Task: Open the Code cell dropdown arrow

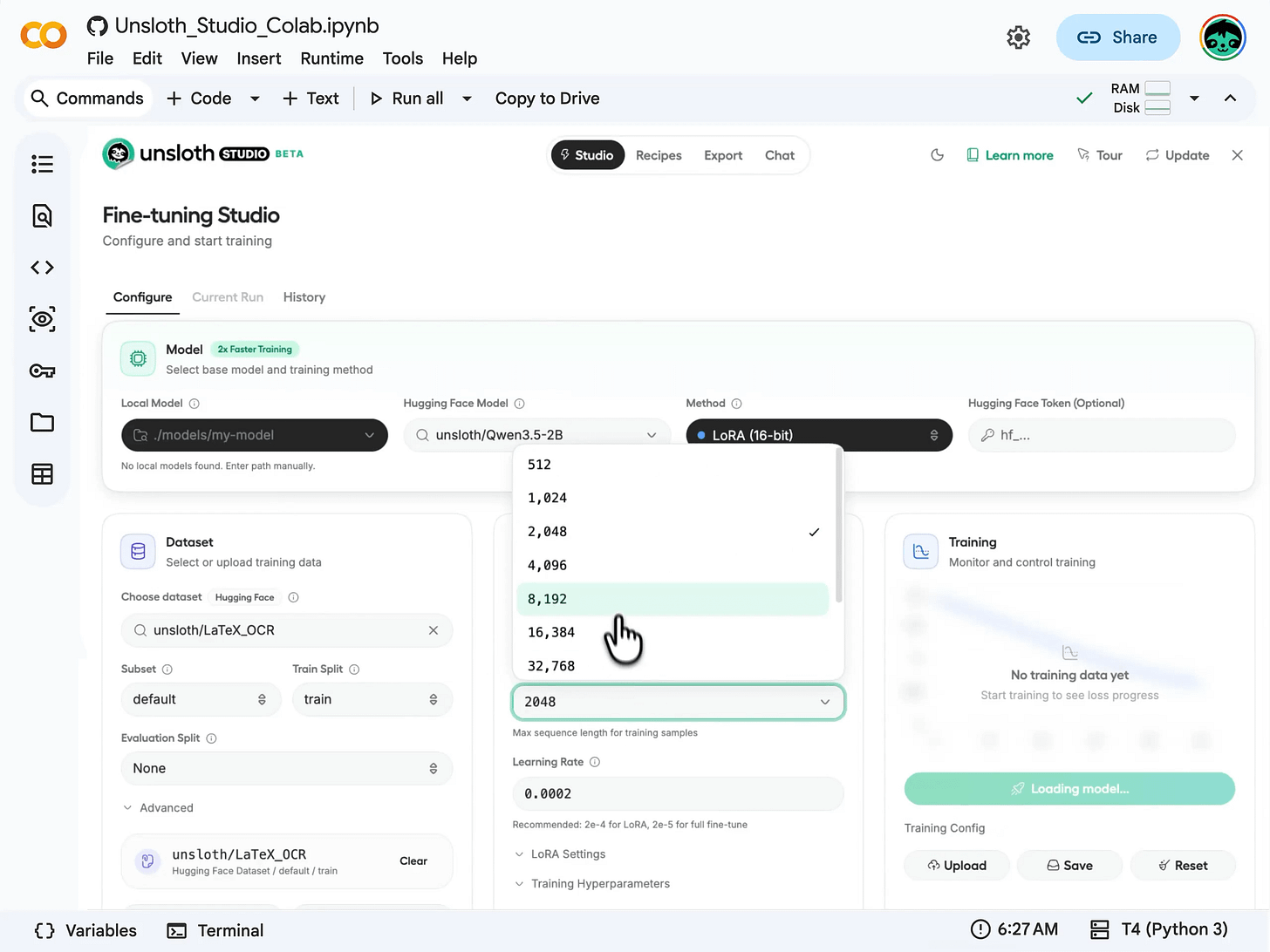Action: (x=255, y=99)
